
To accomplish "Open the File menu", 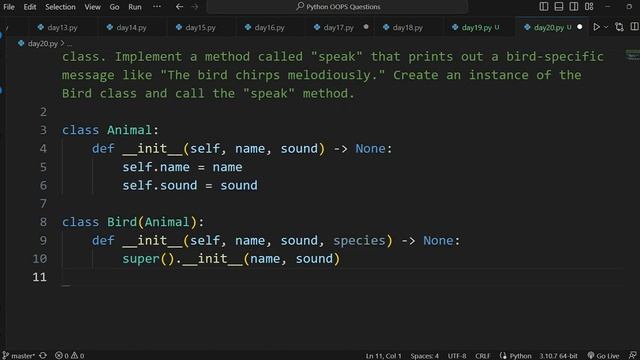I will 9,7.
